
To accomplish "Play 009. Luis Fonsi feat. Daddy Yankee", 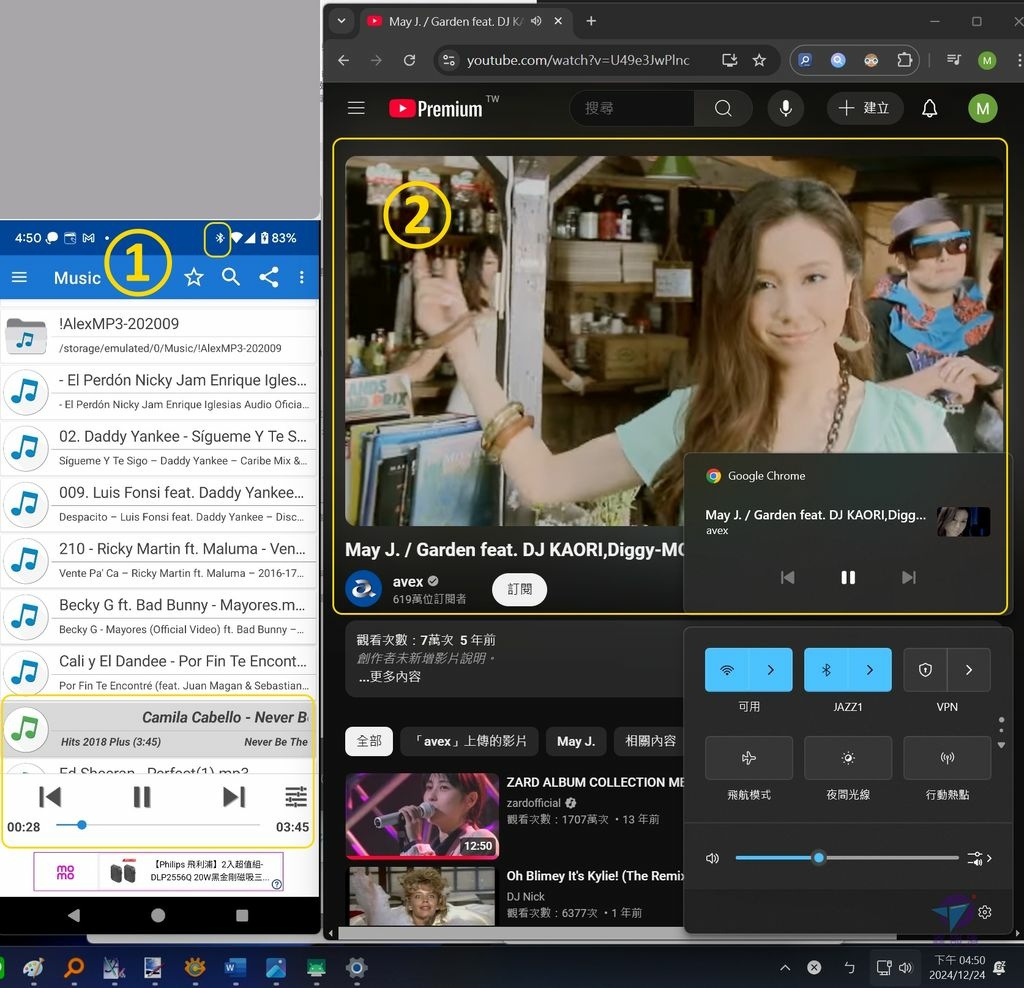I will [x=159, y=503].
